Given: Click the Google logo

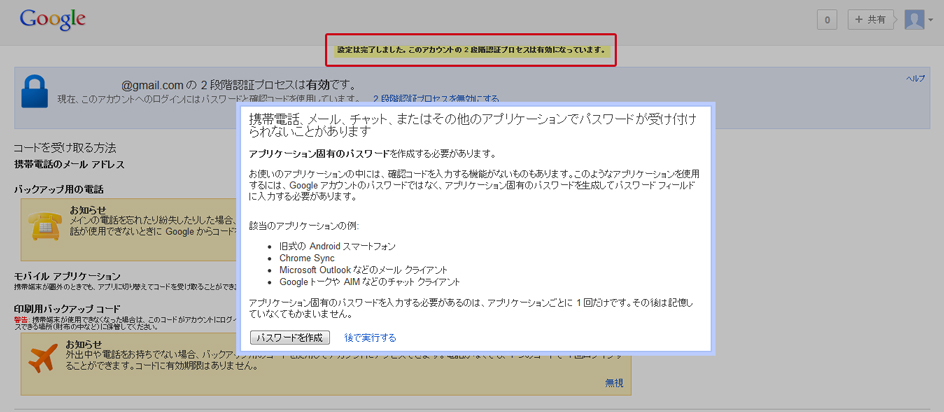Looking at the screenshot, I should (x=52, y=20).
